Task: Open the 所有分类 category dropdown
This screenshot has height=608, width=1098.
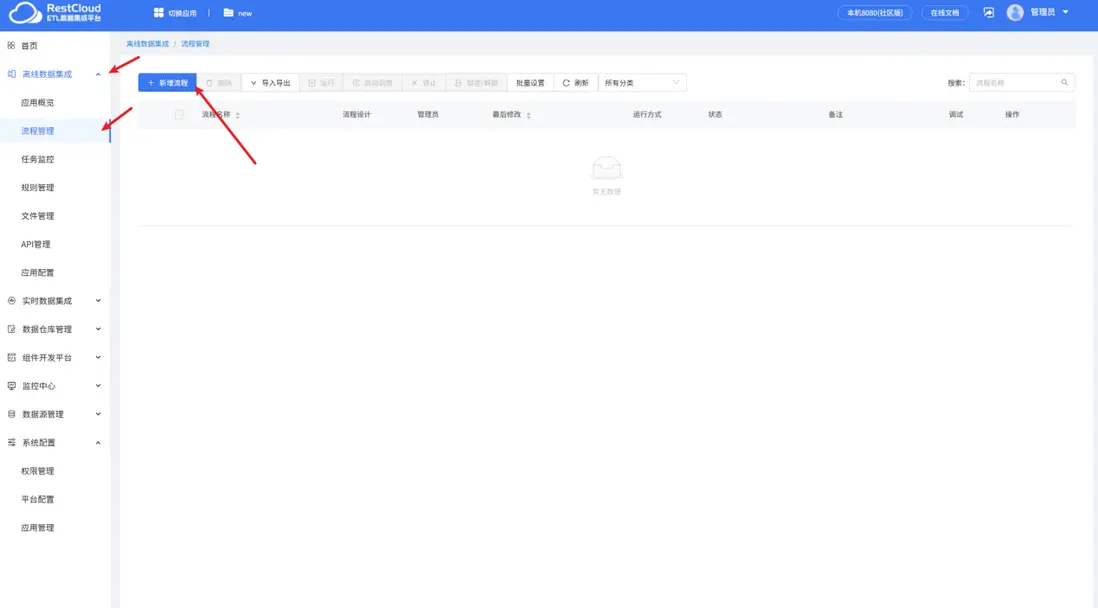Action: [x=641, y=83]
